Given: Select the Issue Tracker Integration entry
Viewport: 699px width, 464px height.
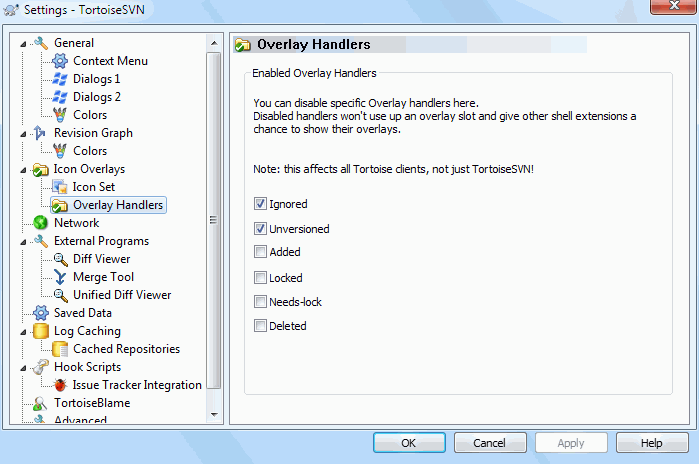Looking at the screenshot, I should pos(137,385).
